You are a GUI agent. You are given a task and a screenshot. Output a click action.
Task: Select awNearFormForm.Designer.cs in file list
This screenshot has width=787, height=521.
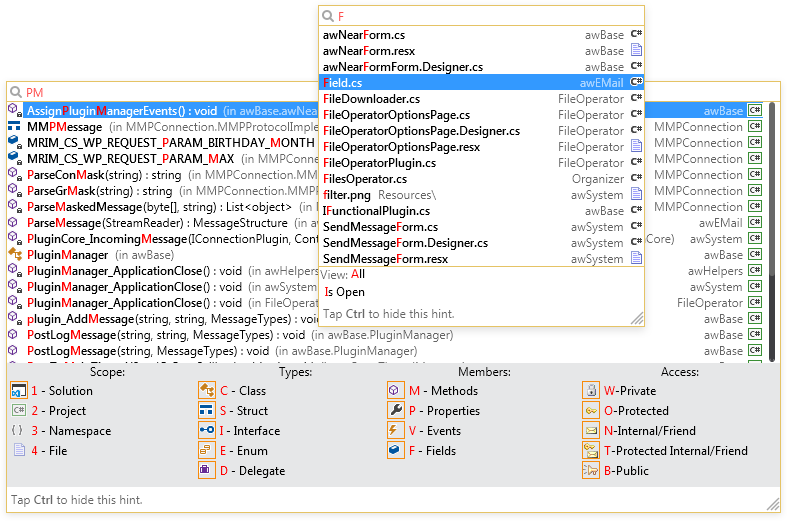pyautogui.click(x=481, y=67)
